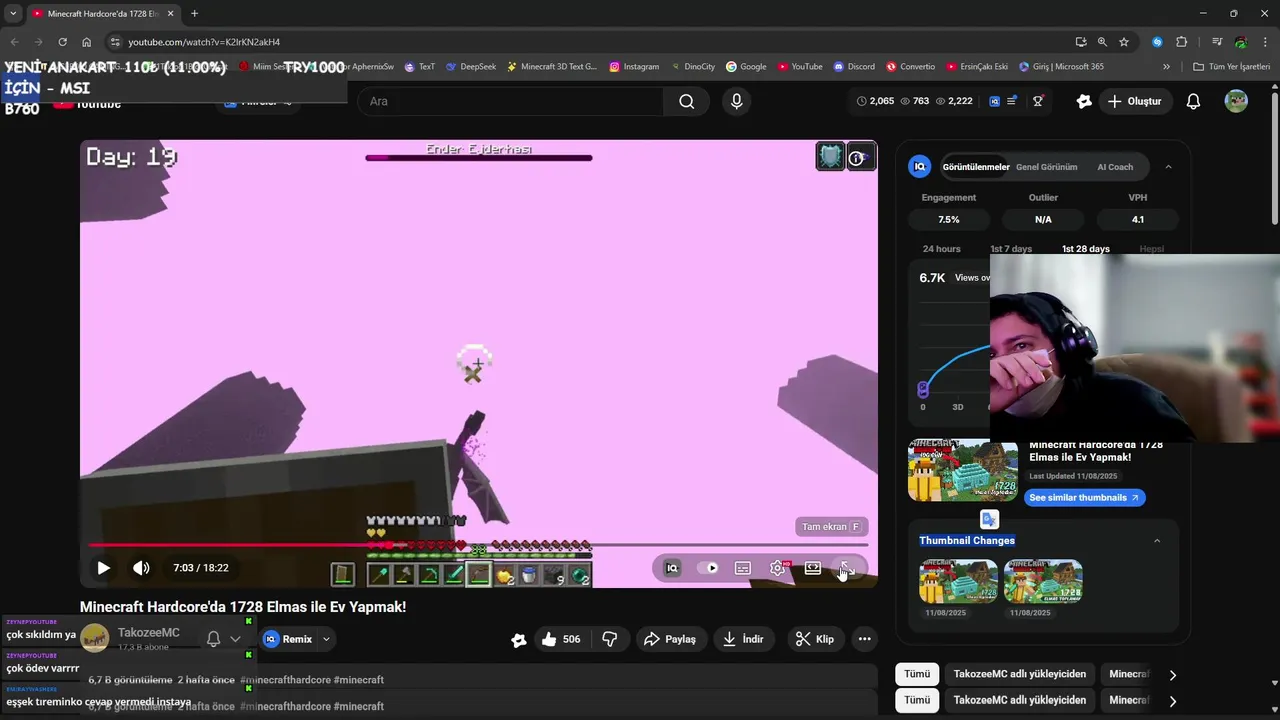Open new browser tab
Image resolution: width=1280 pixels, height=720 pixels.
coord(194,13)
